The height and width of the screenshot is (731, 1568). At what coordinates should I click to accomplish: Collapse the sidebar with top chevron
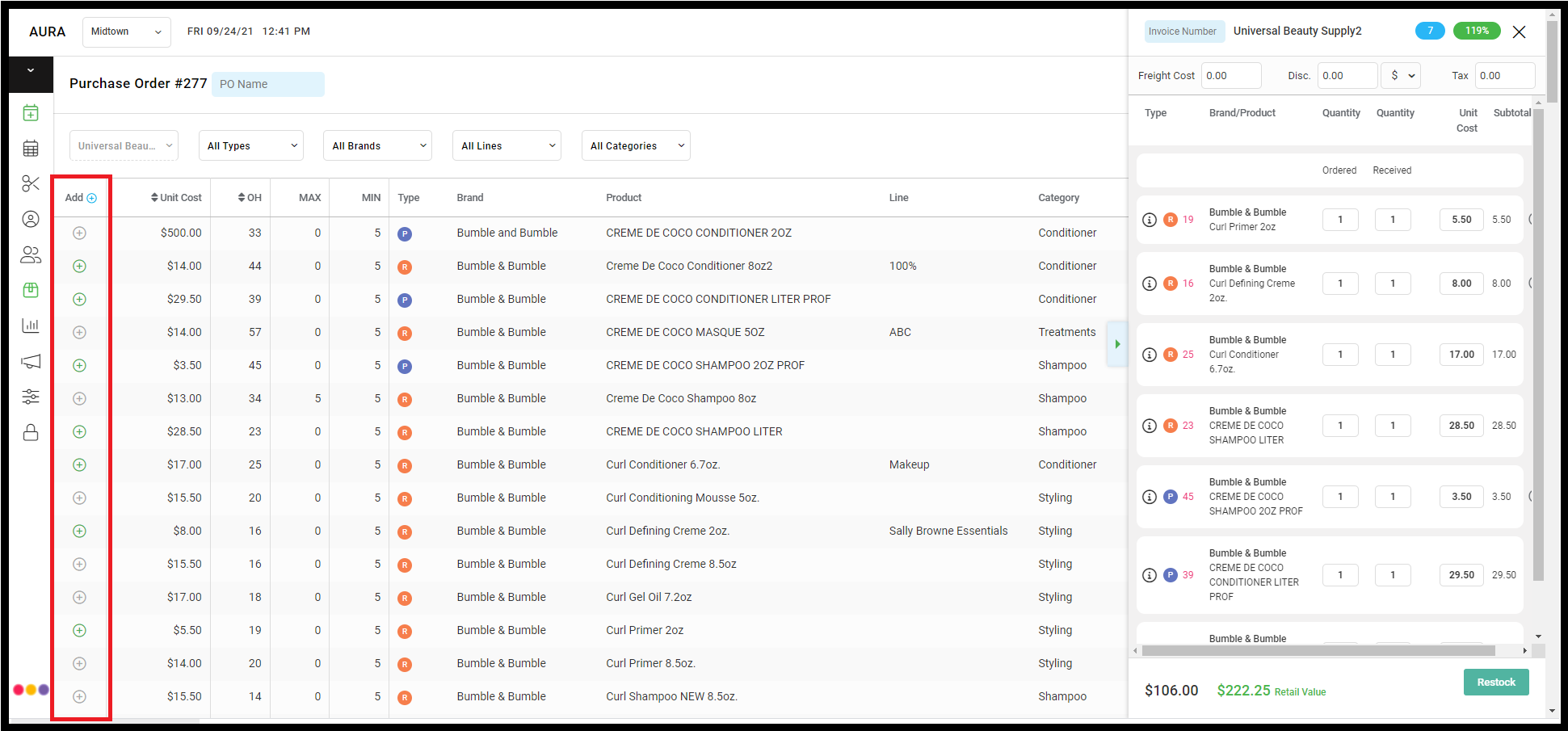coord(31,71)
